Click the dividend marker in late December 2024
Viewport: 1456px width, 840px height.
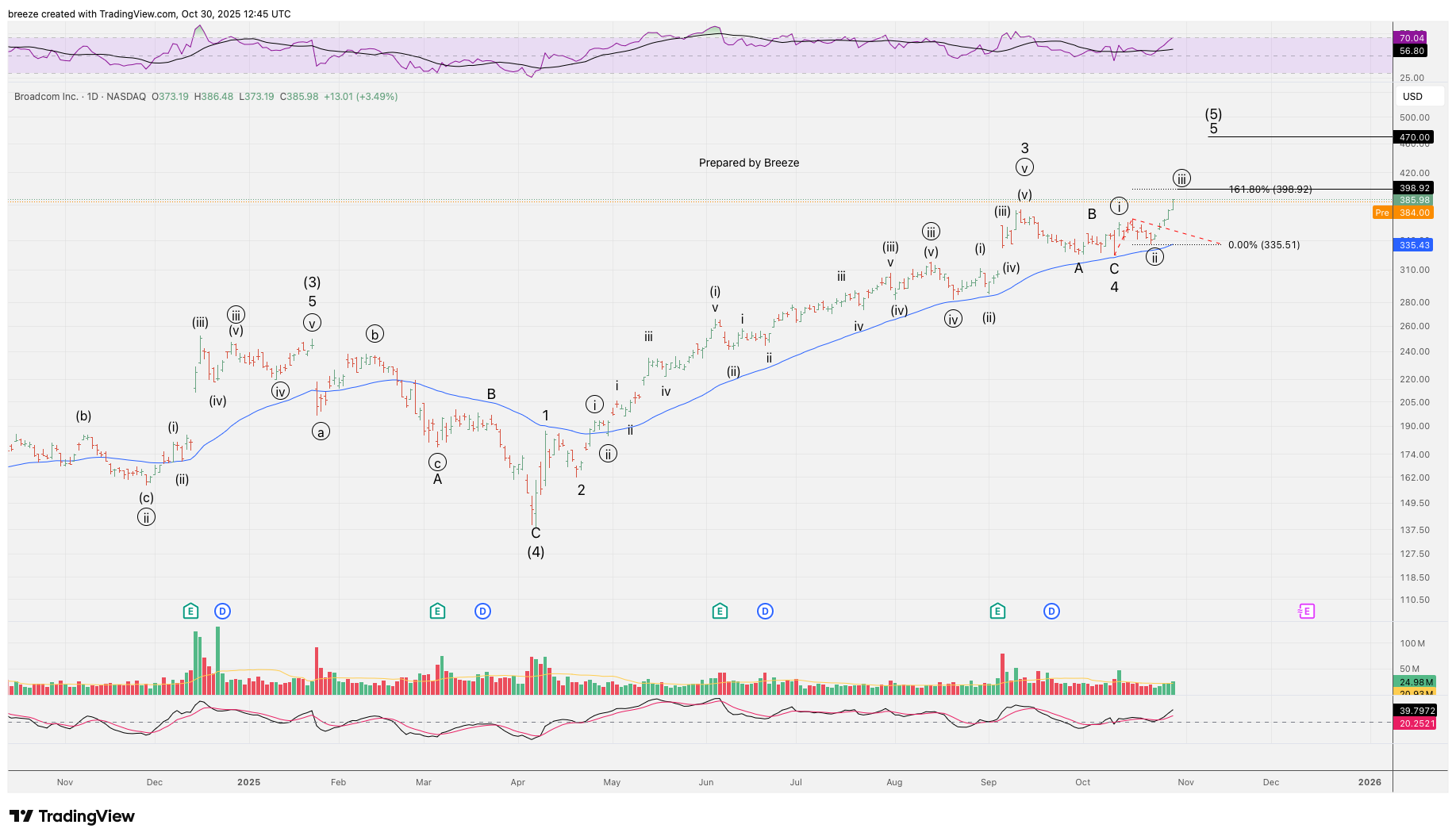(x=222, y=611)
